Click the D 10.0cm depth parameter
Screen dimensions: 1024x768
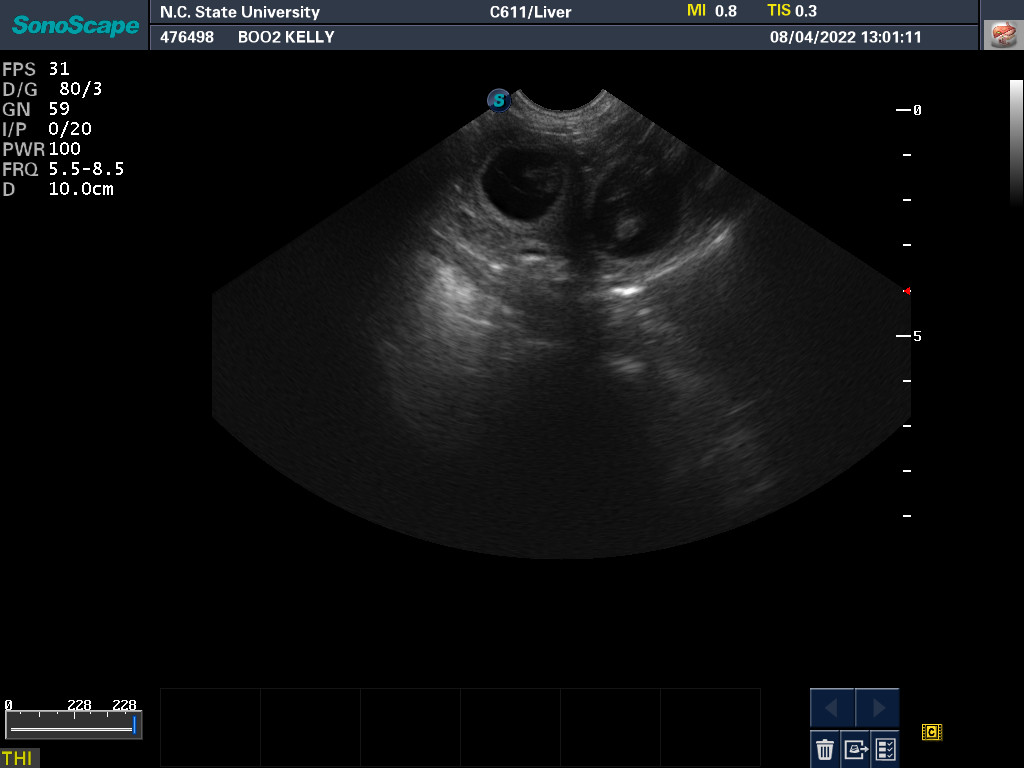pyautogui.click(x=58, y=189)
